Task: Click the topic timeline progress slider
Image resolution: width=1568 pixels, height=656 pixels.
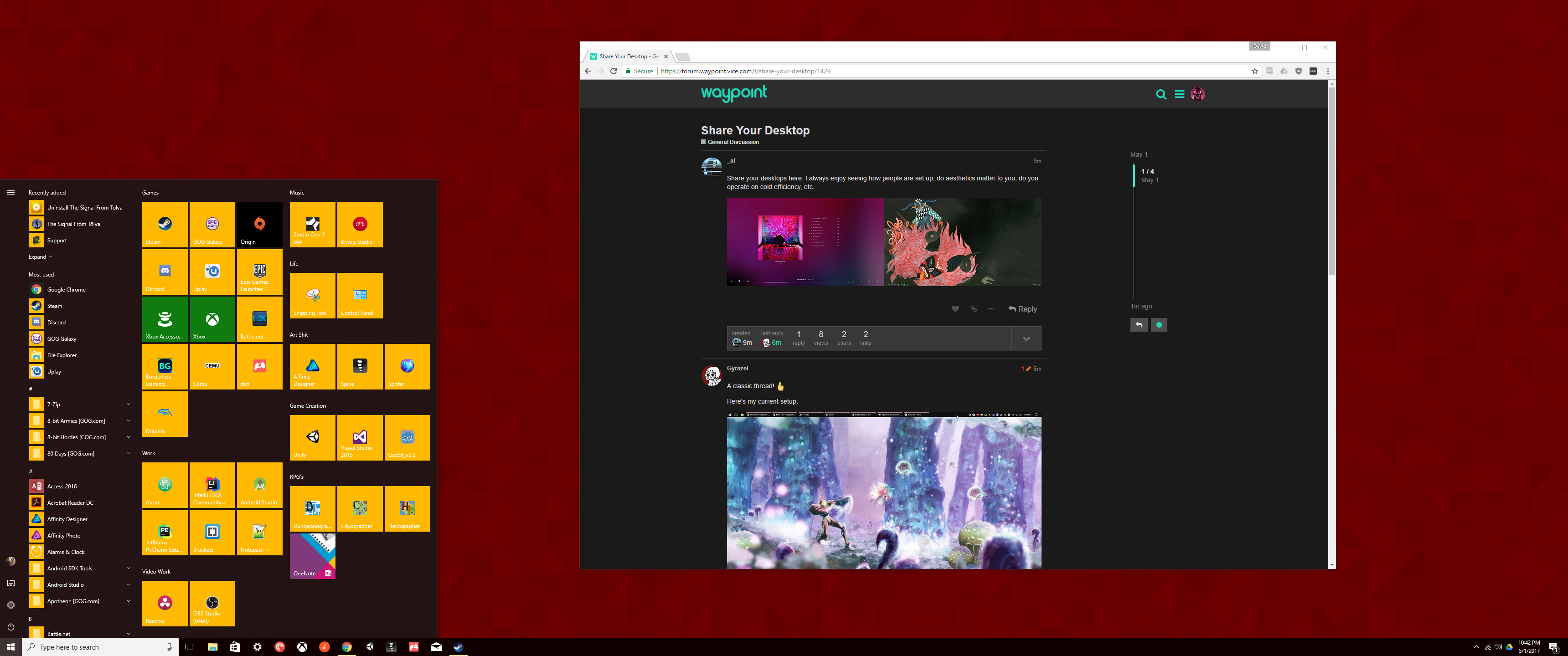Action: (1134, 175)
